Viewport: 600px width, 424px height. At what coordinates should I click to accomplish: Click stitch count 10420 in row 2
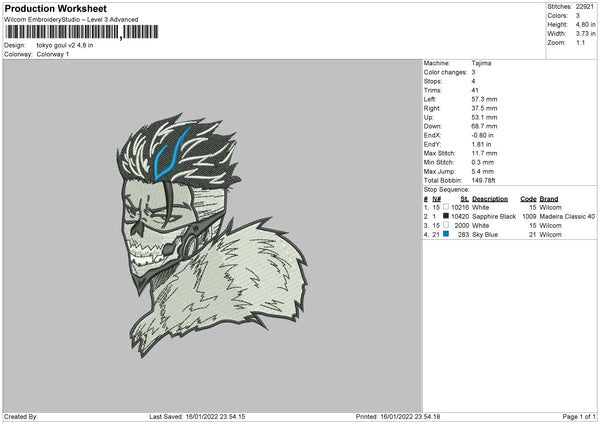(x=460, y=217)
